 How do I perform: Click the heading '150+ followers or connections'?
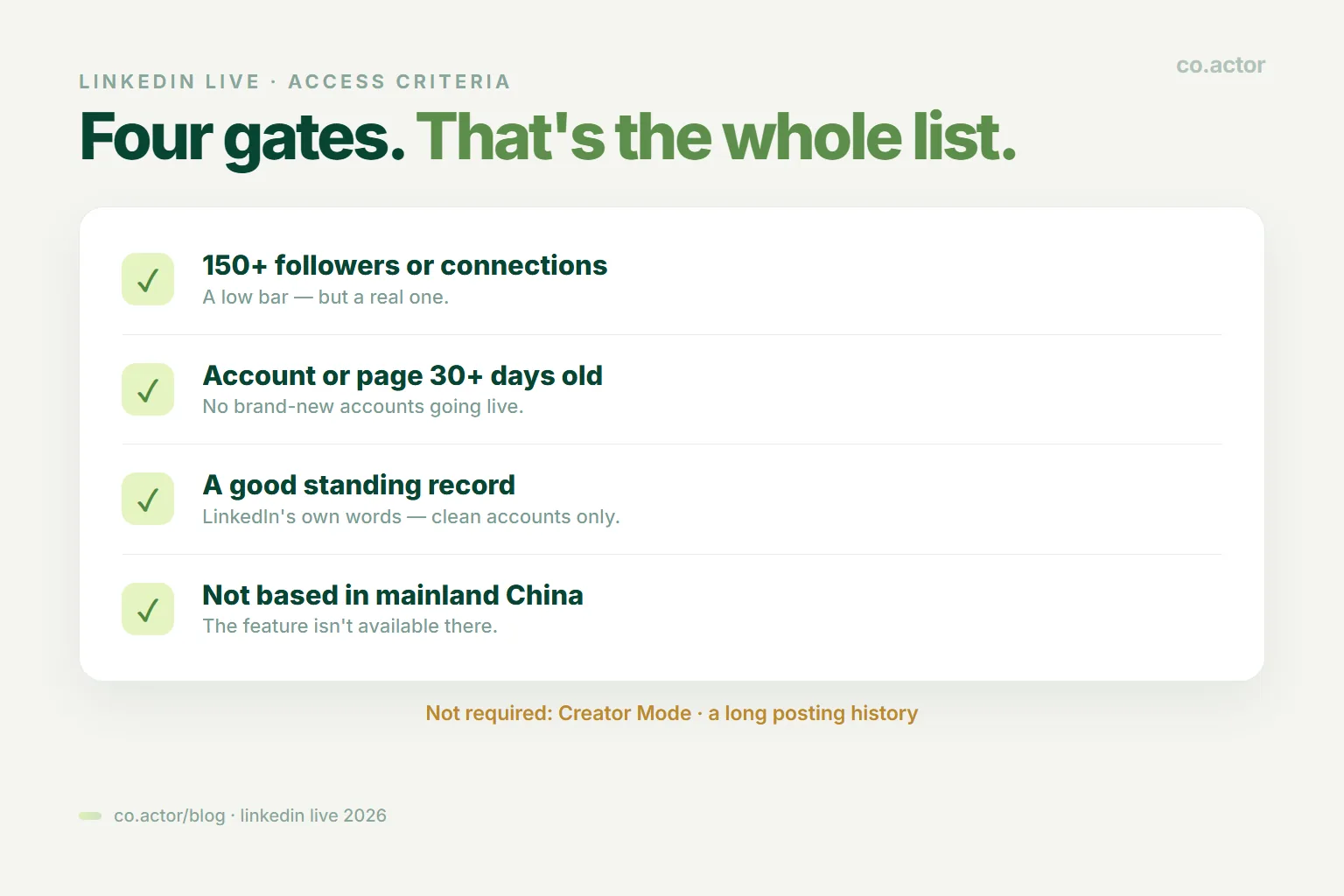tap(405, 265)
